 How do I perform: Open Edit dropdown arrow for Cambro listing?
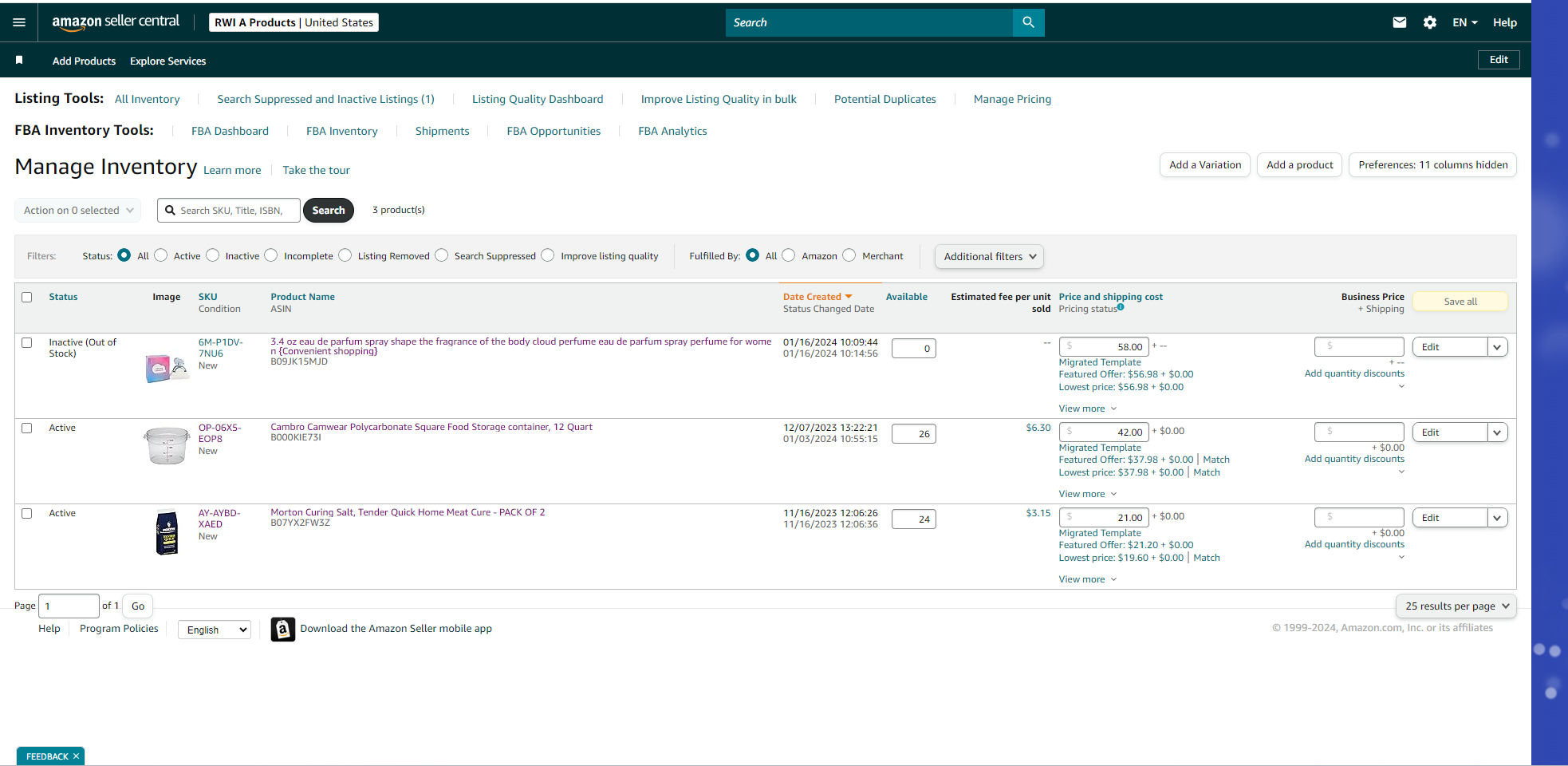click(x=1497, y=432)
